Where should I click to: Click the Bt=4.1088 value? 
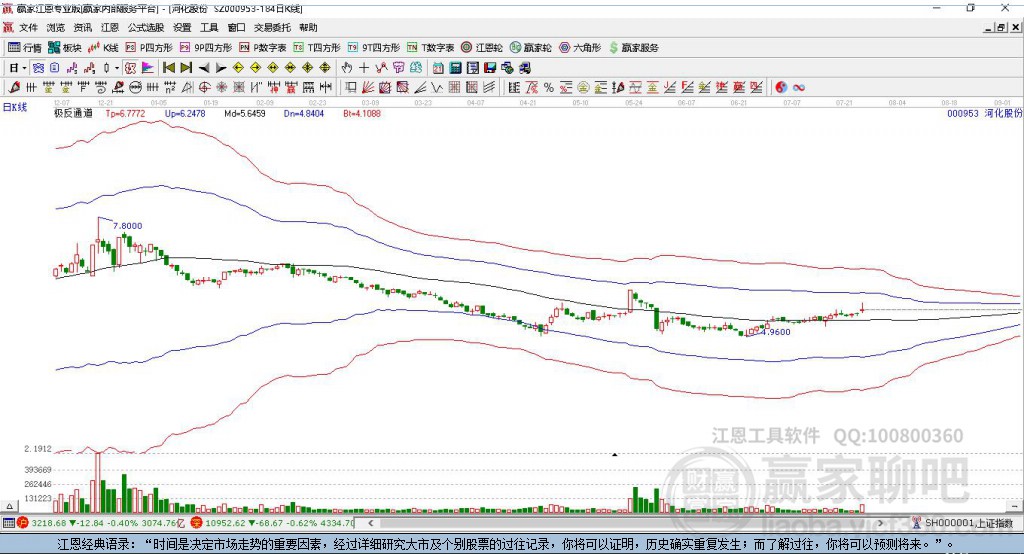pyautogui.click(x=362, y=113)
